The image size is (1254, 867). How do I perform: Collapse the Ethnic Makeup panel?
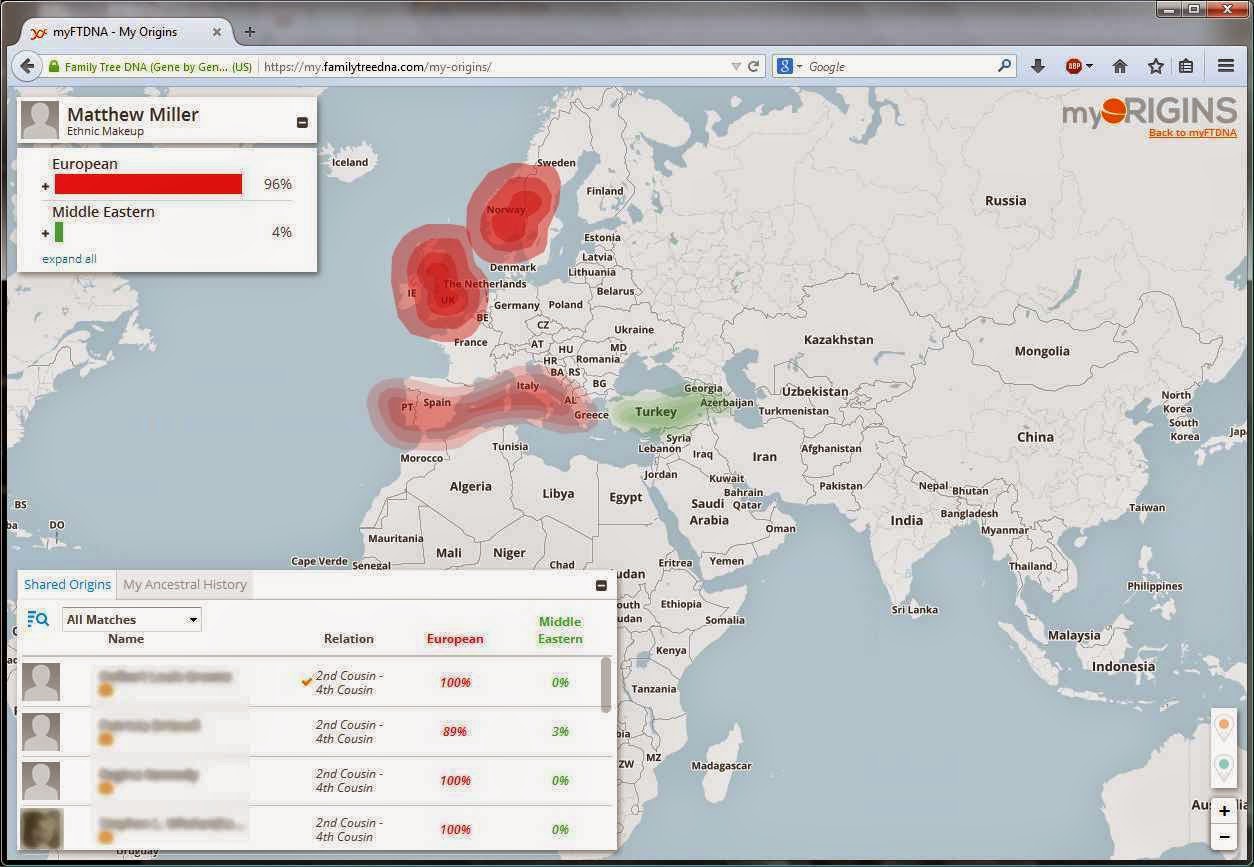[x=302, y=121]
